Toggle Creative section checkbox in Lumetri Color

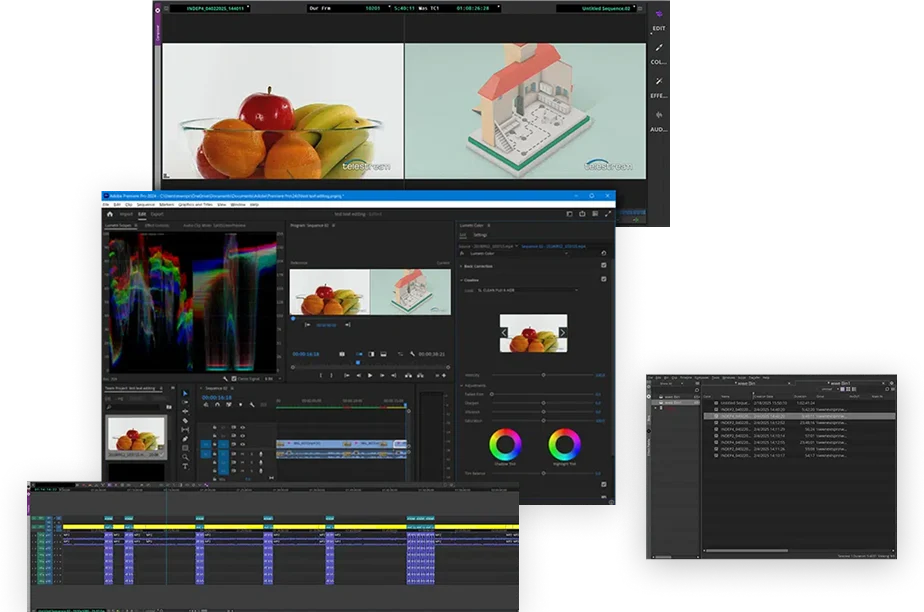pyautogui.click(x=603, y=279)
